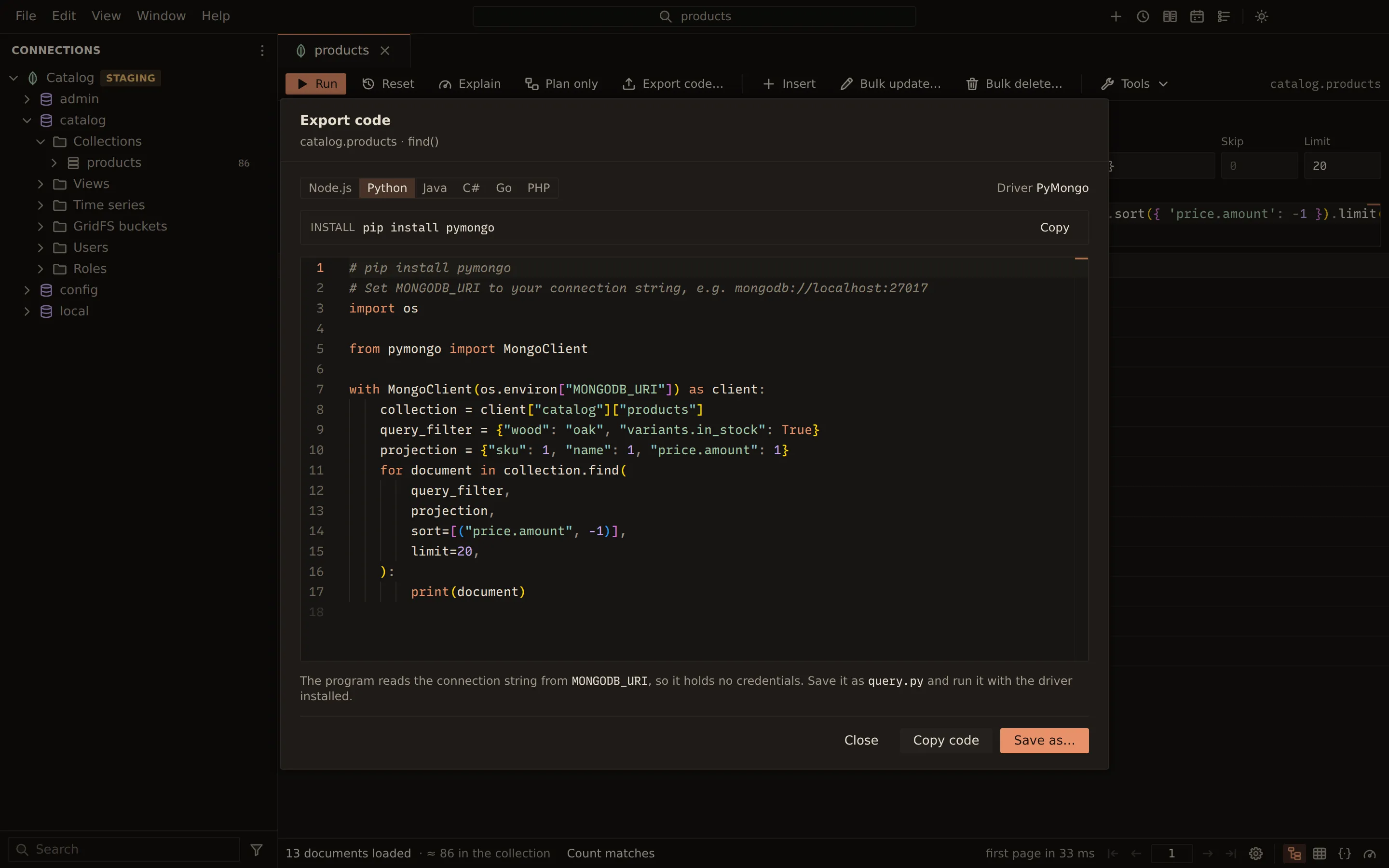Viewport: 1389px width, 868px height.
Task: Click Copy code button
Action: coord(946,741)
